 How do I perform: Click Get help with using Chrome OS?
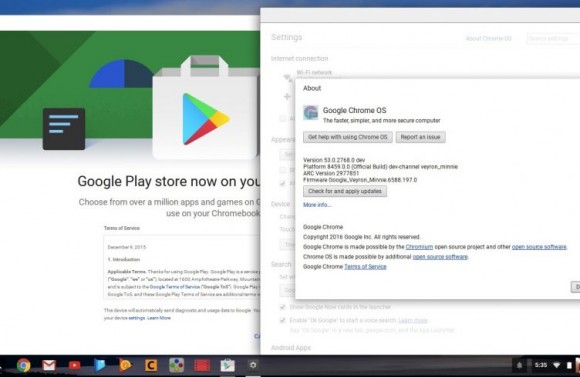click(348, 137)
